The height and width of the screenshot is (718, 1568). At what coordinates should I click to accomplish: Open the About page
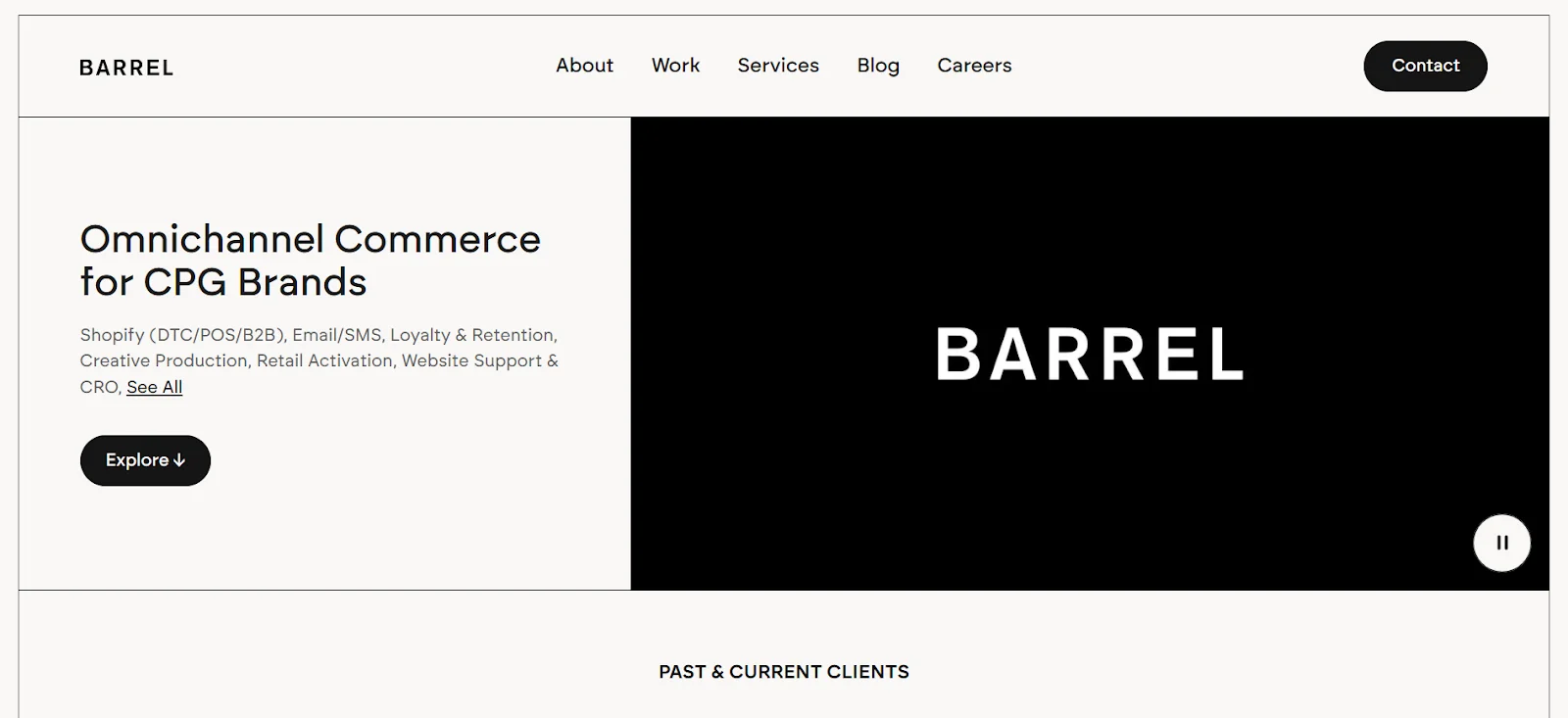[x=584, y=66]
